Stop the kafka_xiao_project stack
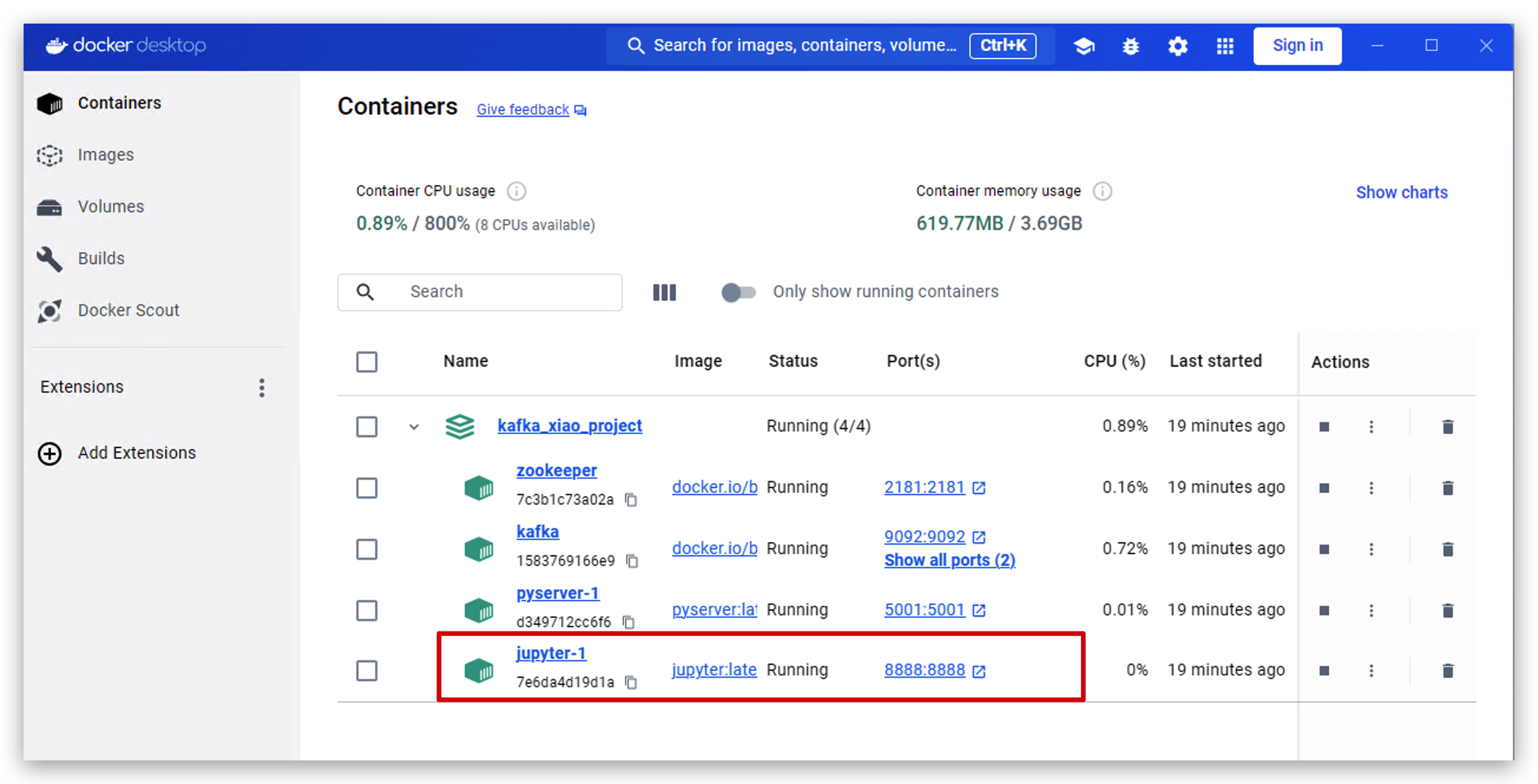 pos(1325,427)
